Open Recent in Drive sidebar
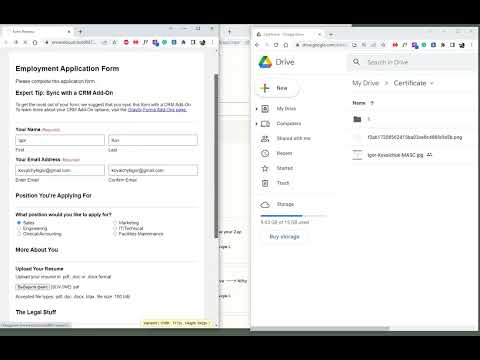This screenshot has height=360, width=480. point(284,153)
